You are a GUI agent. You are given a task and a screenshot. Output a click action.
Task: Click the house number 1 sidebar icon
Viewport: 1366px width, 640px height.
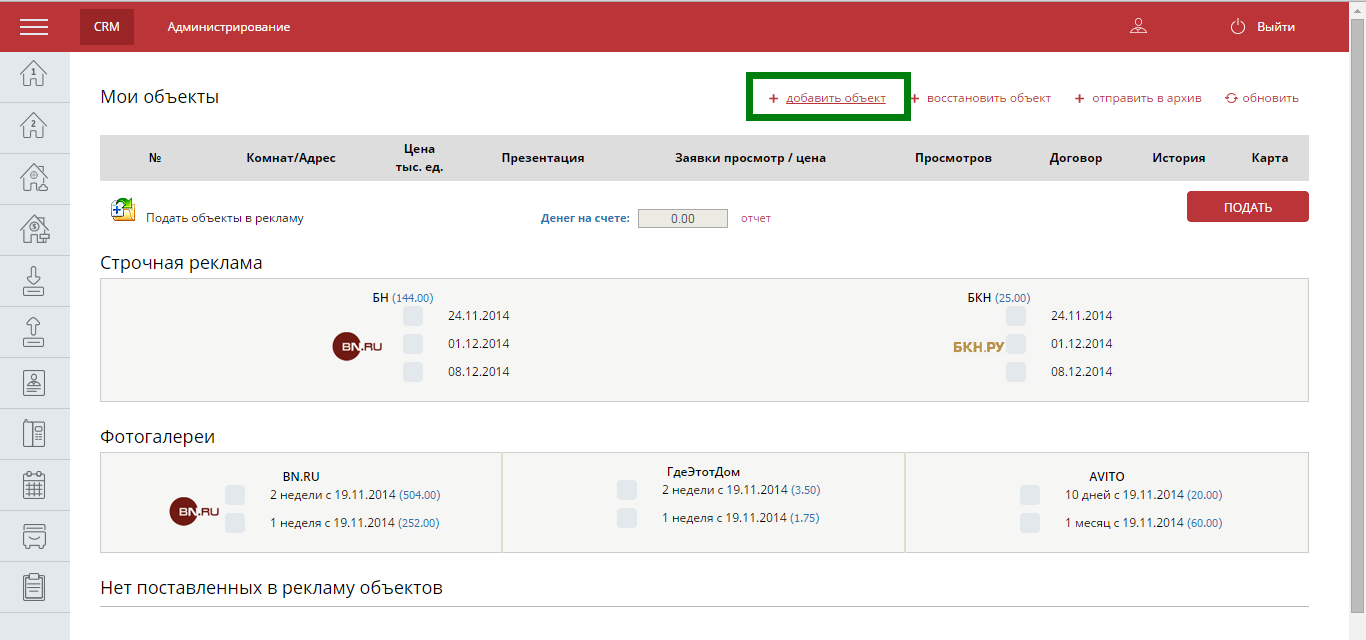click(34, 76)
